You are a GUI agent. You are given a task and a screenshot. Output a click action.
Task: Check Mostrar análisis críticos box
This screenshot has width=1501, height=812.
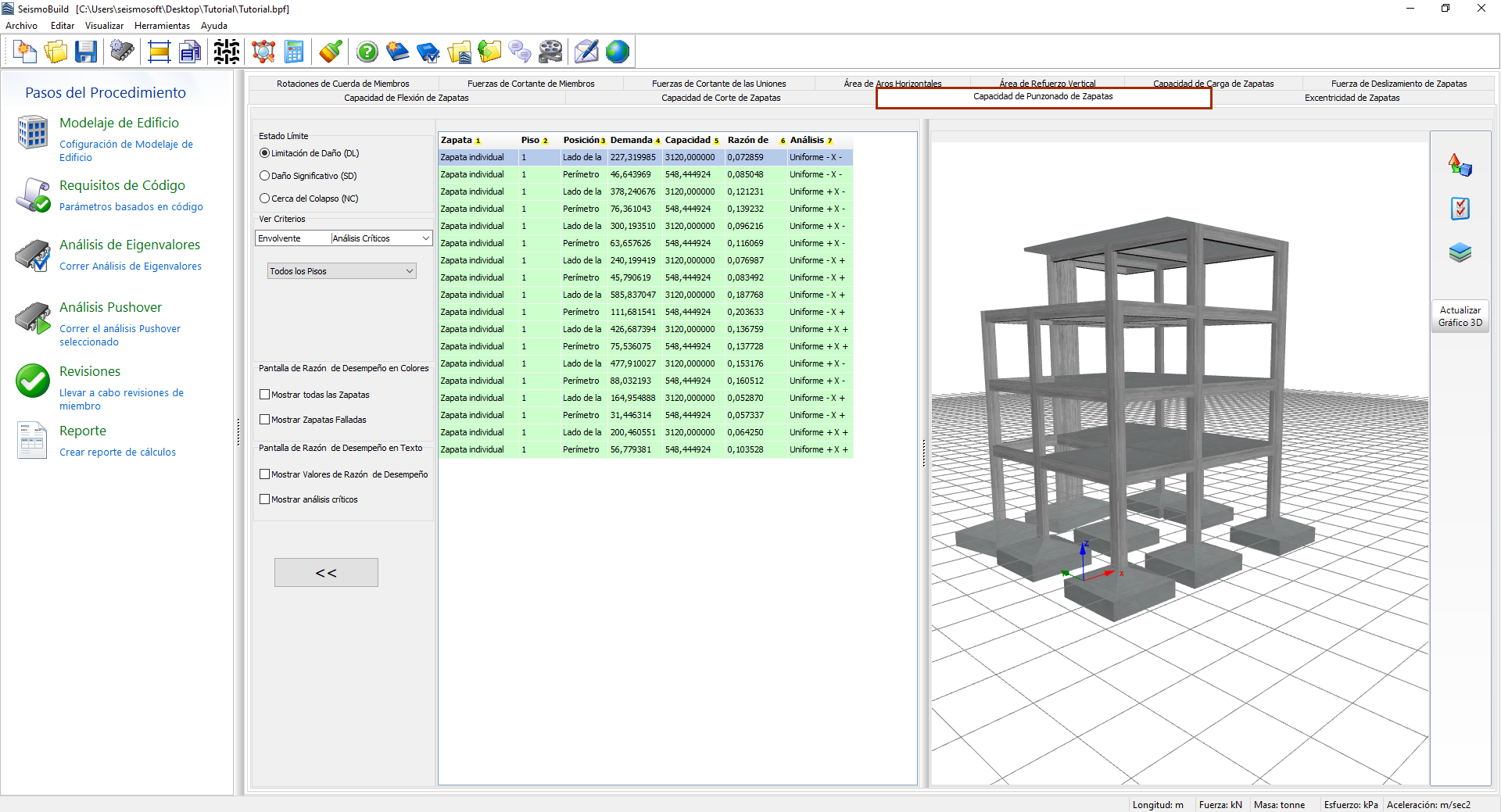(x=265, y=499)
